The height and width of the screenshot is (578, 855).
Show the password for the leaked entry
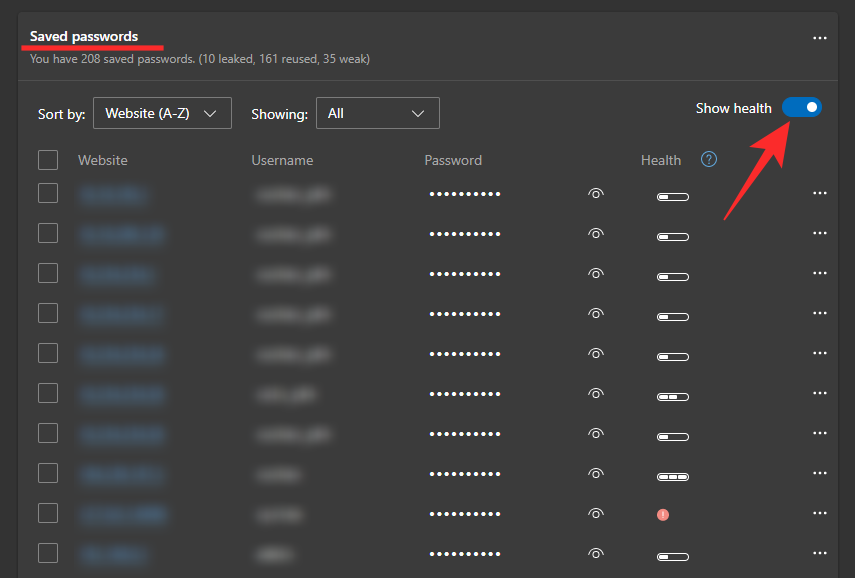tap(596, 514)
